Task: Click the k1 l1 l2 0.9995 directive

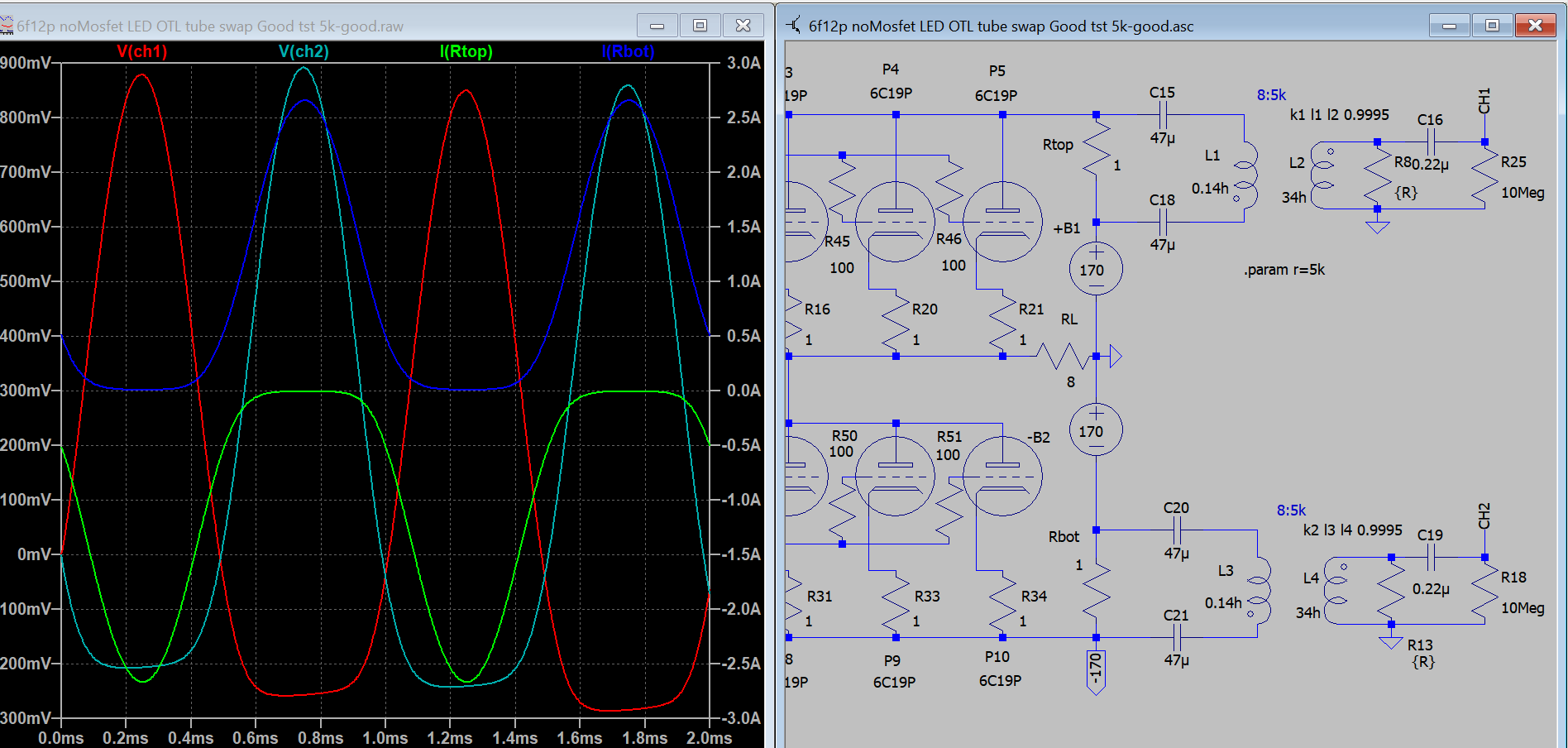Action: point(1340,114)
